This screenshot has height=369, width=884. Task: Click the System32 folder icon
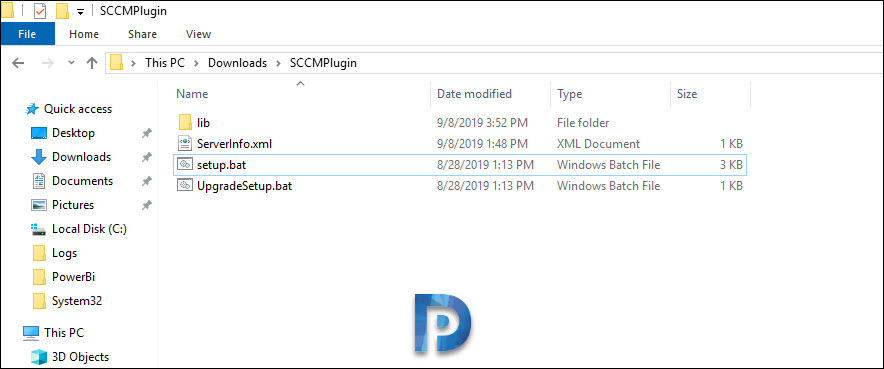click(39, 301)
